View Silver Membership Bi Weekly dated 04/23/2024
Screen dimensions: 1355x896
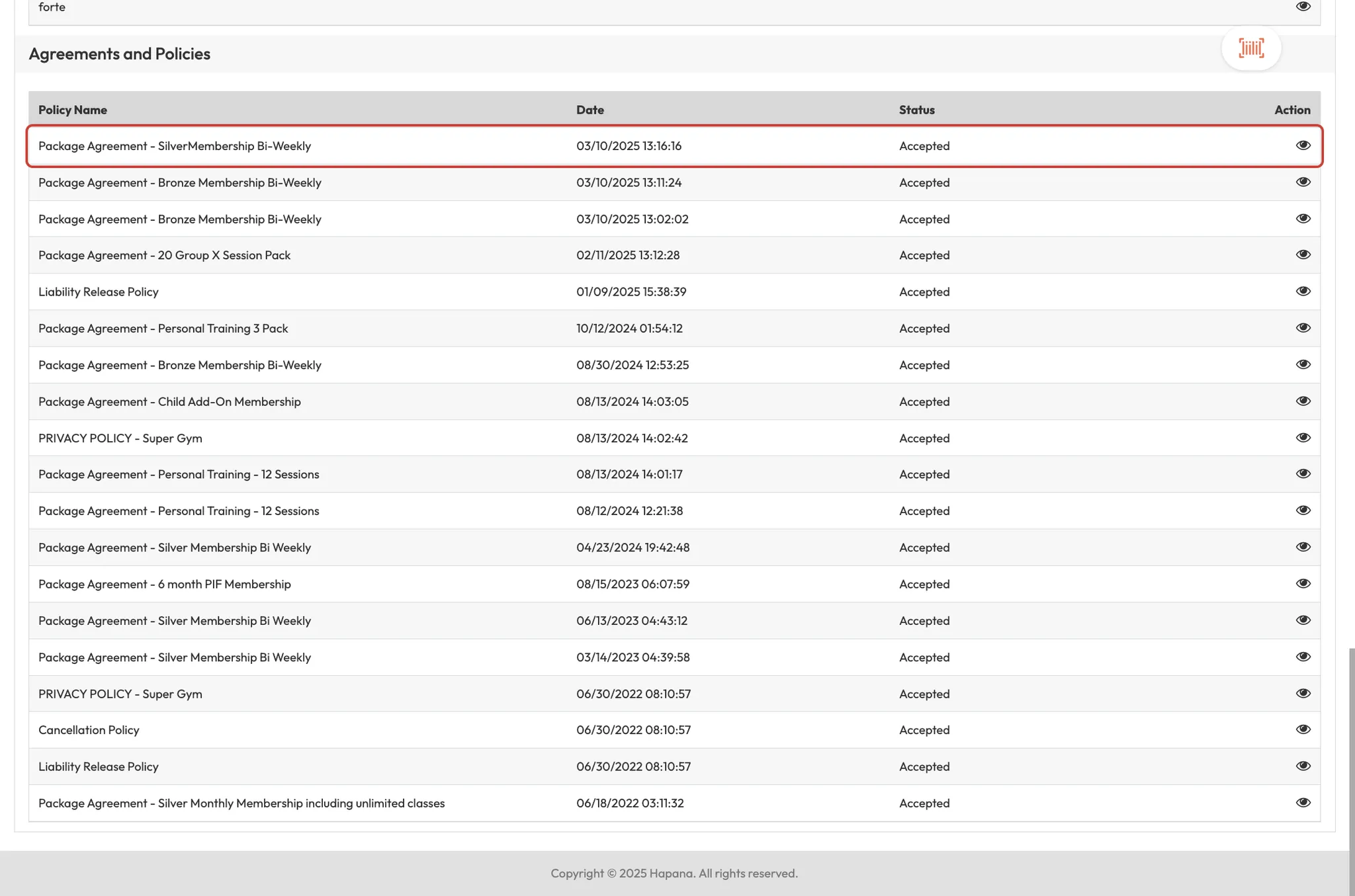[1303, 547]
